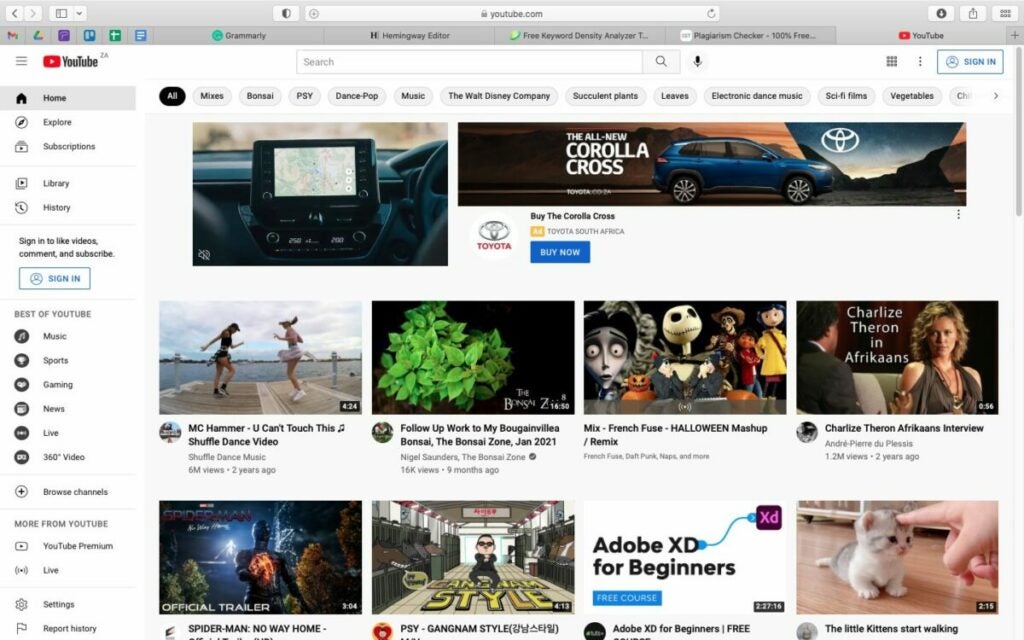Start voice search with microphone icon

click(697, 61)
